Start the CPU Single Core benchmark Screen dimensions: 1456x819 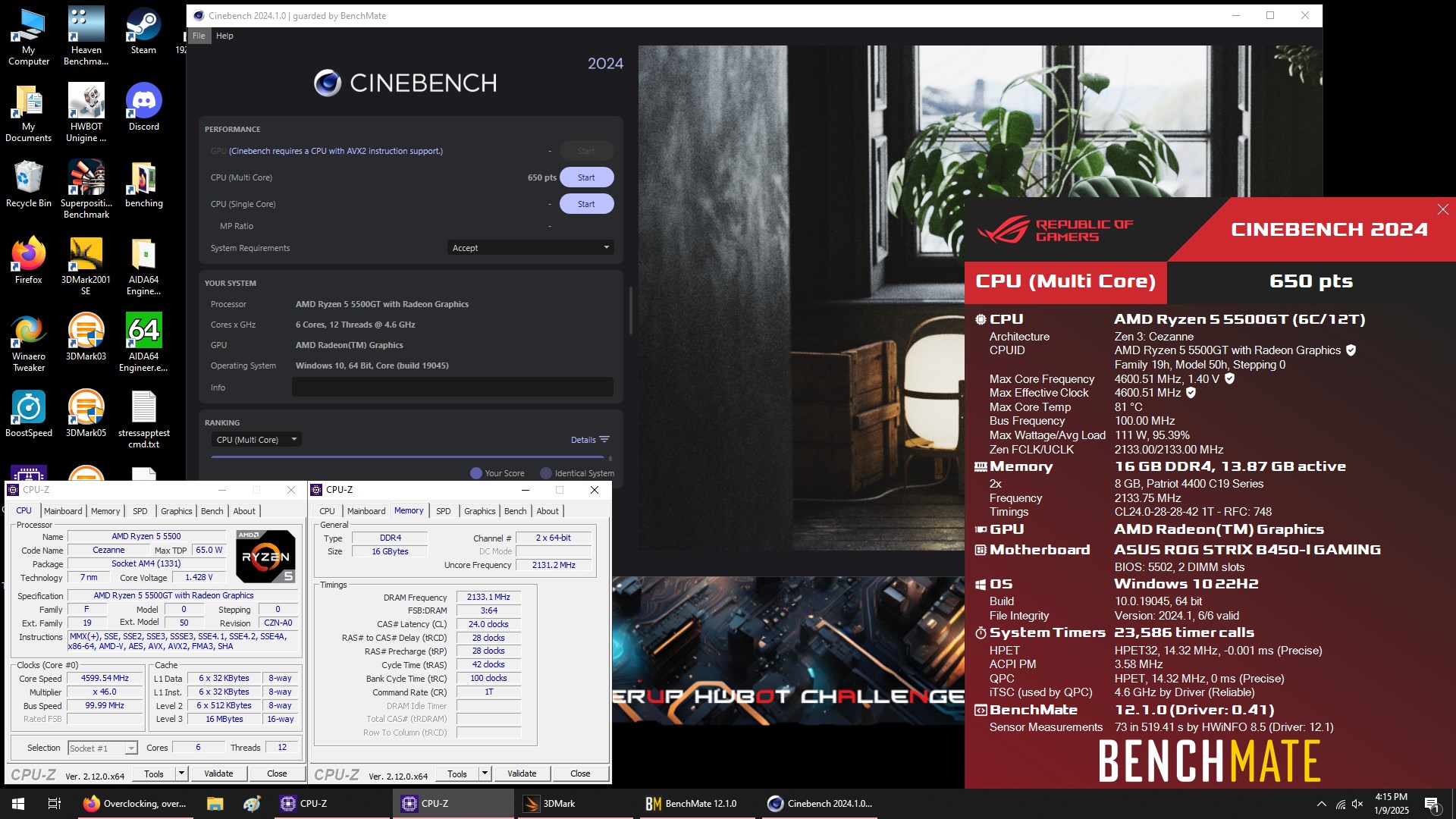pos(586,204)
